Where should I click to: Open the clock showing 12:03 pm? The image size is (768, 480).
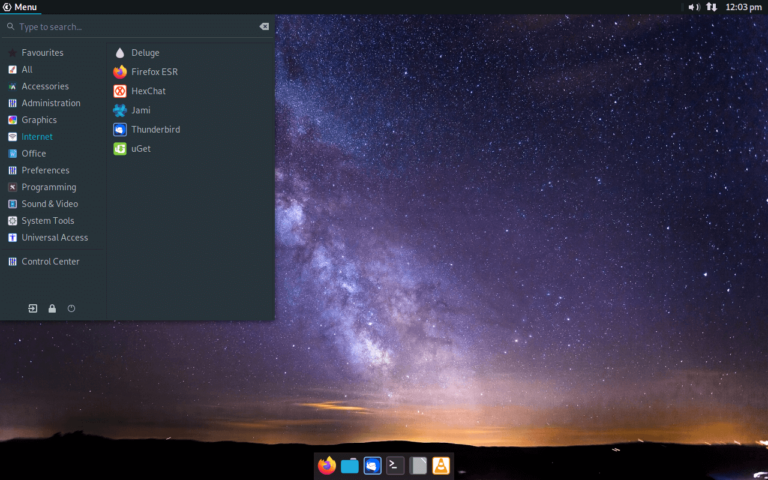coord(744,7)
